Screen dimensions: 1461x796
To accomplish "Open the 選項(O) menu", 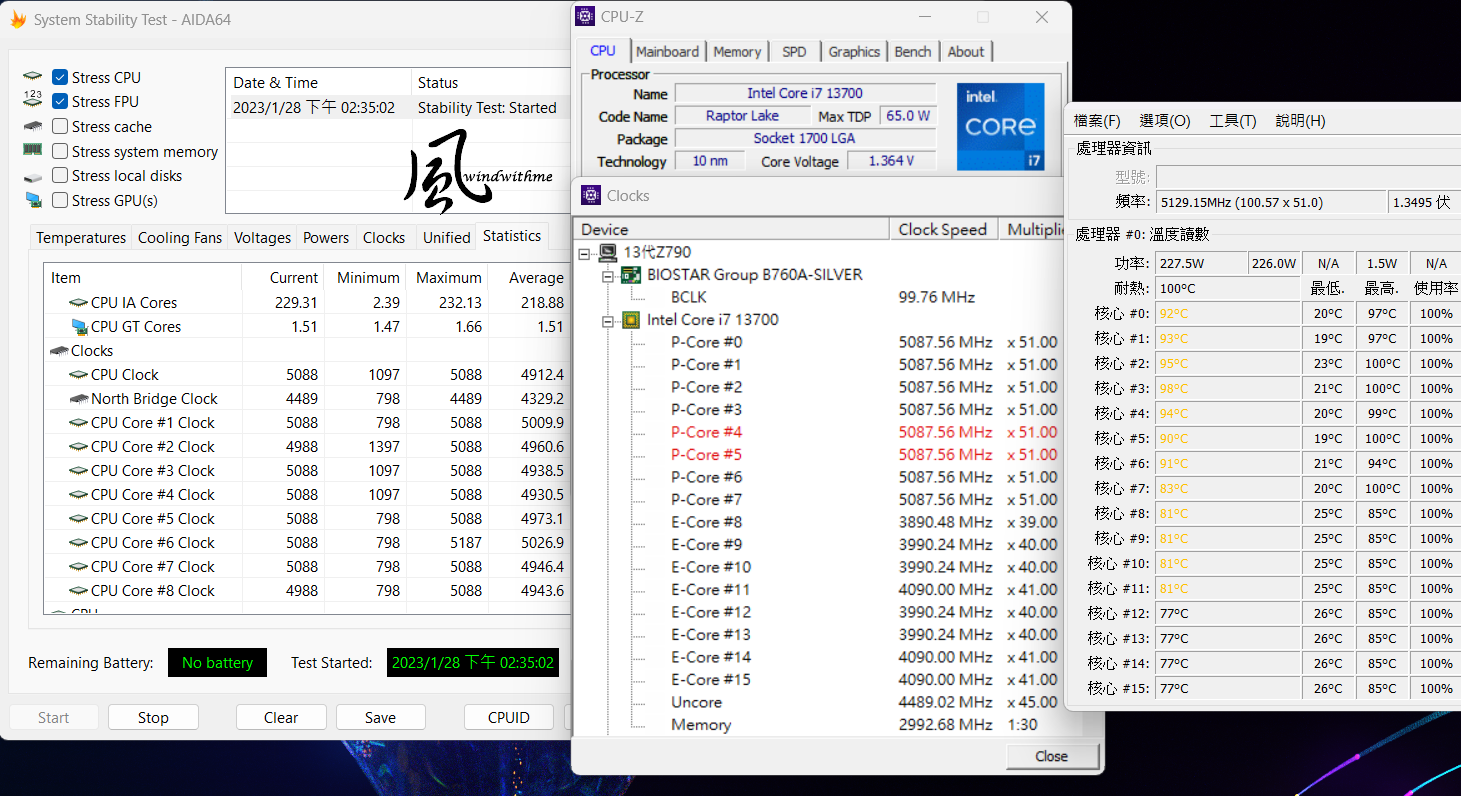I will [1164, 120].
